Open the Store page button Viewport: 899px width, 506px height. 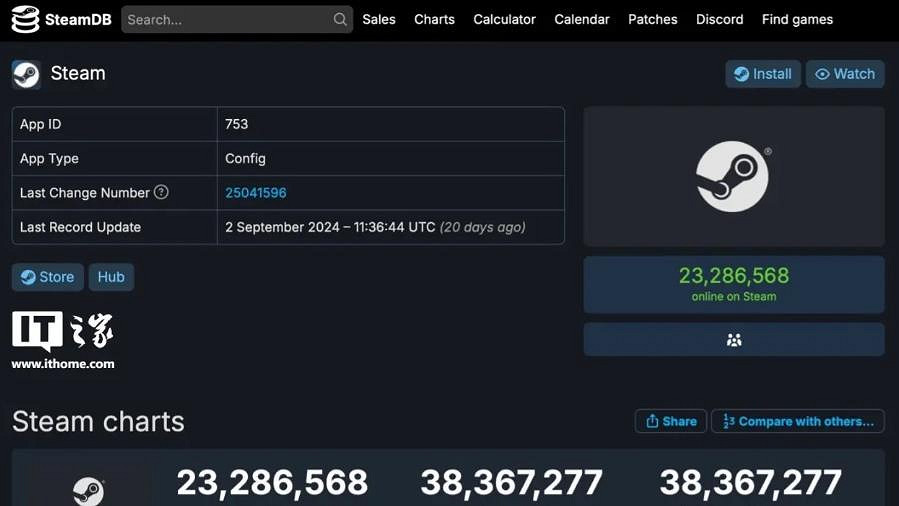click(47, 277)
